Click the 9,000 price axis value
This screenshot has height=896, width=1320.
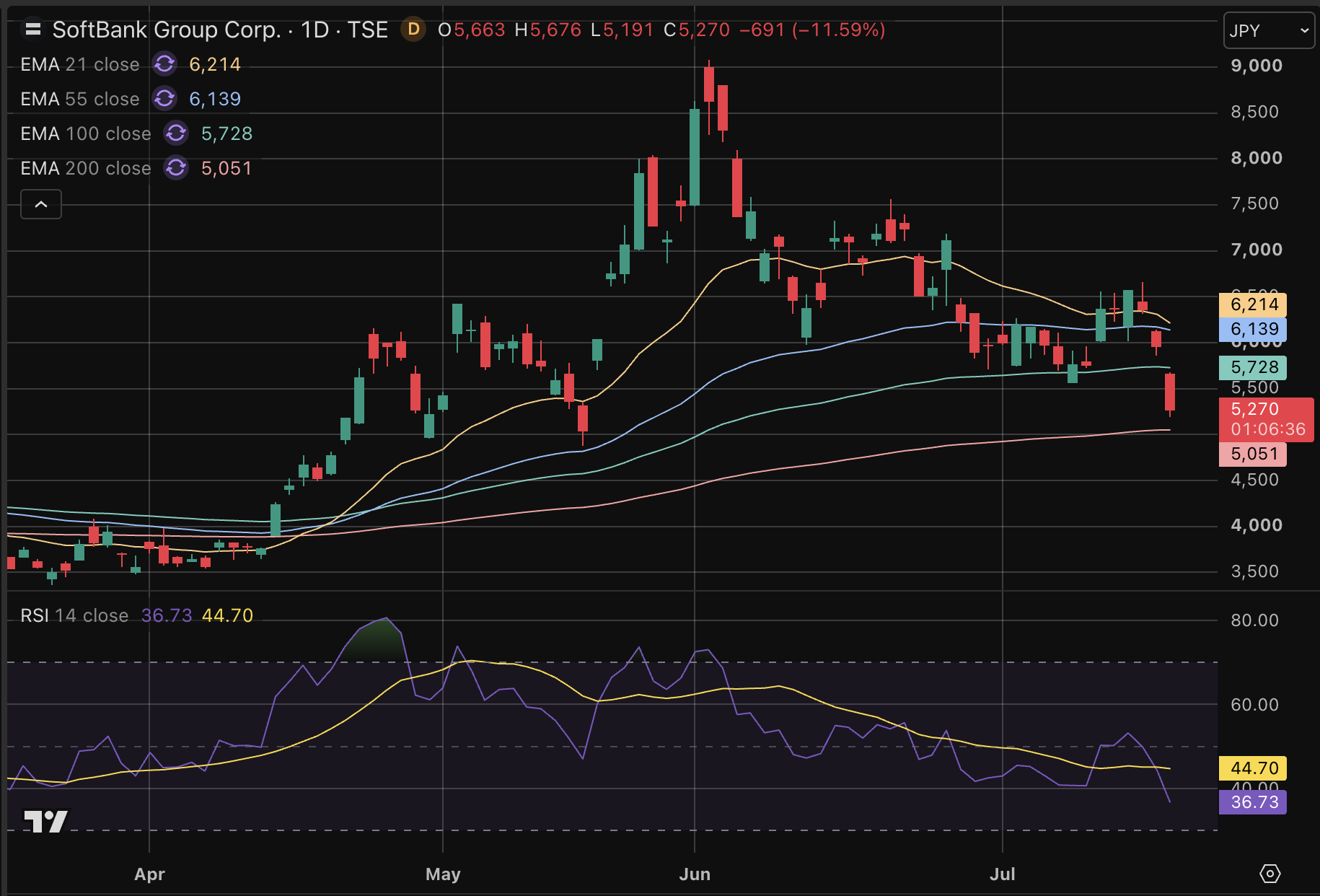click(x=1257, y=66)
